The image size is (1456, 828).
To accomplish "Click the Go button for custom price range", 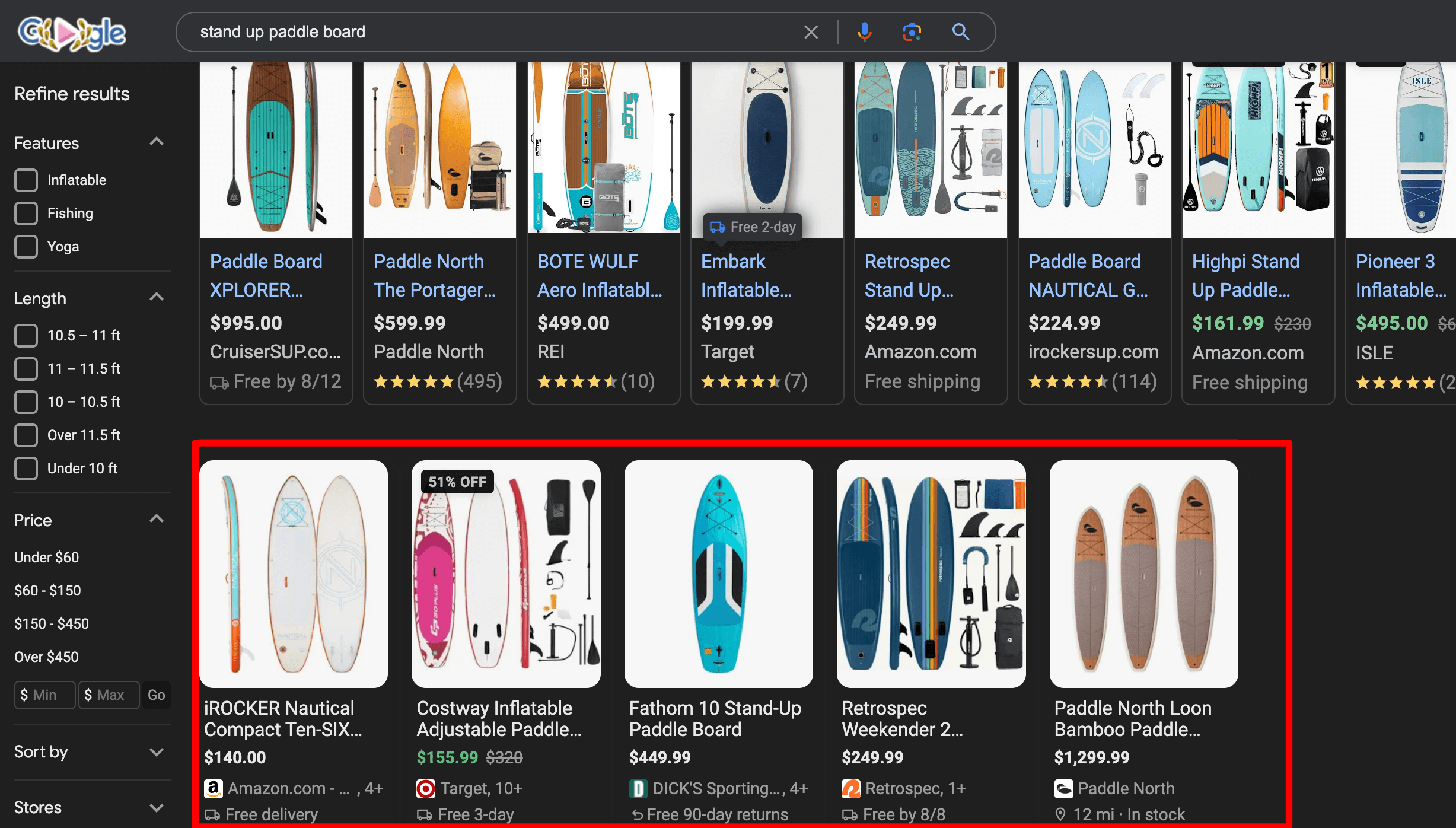I will coord(156,695).
